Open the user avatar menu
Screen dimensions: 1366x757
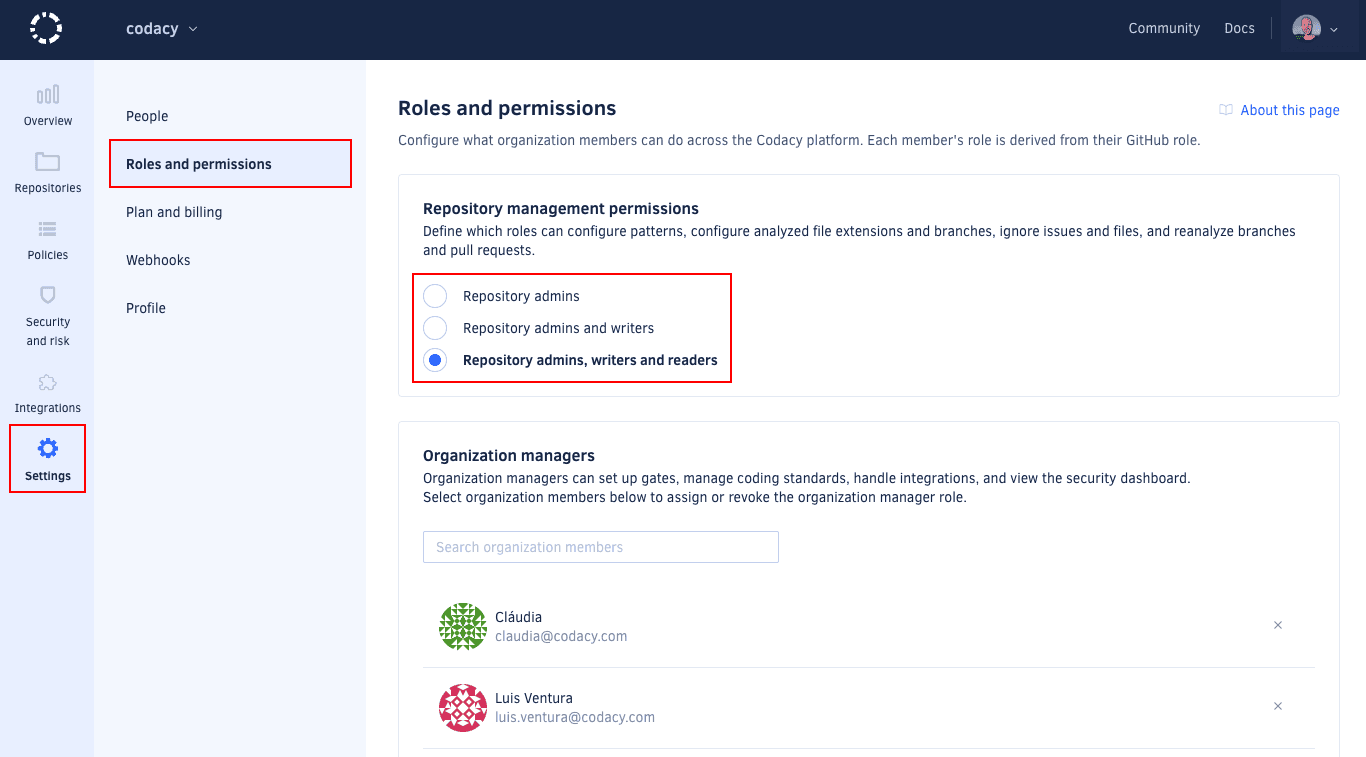tap(1305, 27)
